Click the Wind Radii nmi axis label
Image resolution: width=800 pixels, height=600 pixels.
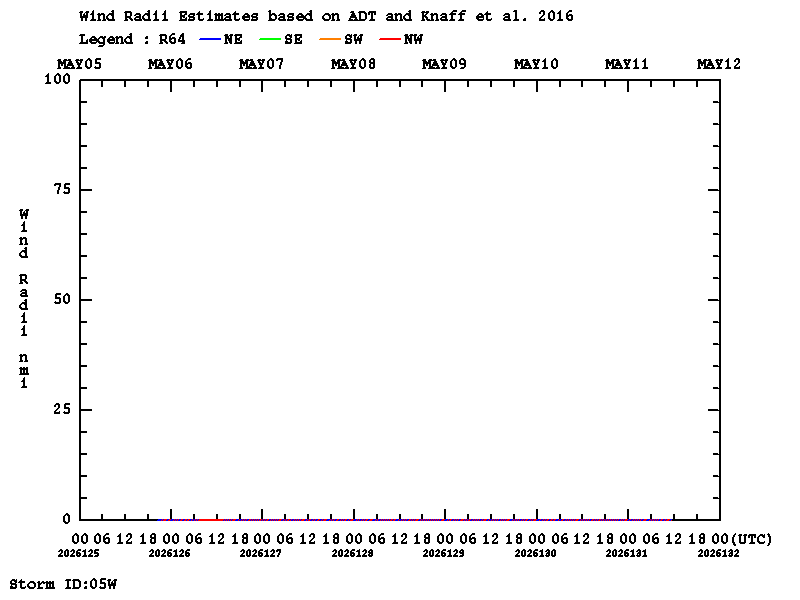pos(23,298)
